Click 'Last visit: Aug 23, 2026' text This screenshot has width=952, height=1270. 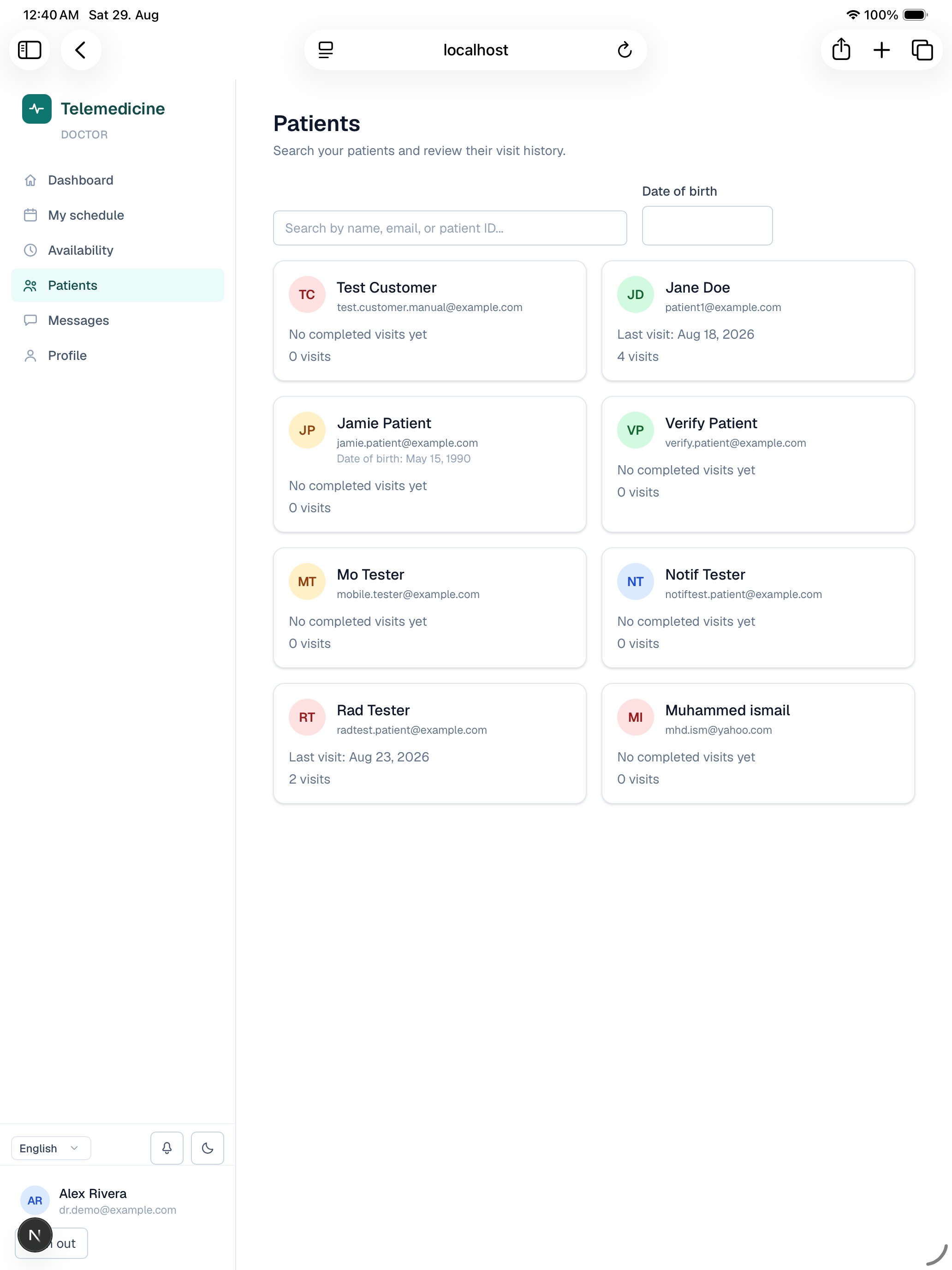pyautogui.click(x=359, y=757)
